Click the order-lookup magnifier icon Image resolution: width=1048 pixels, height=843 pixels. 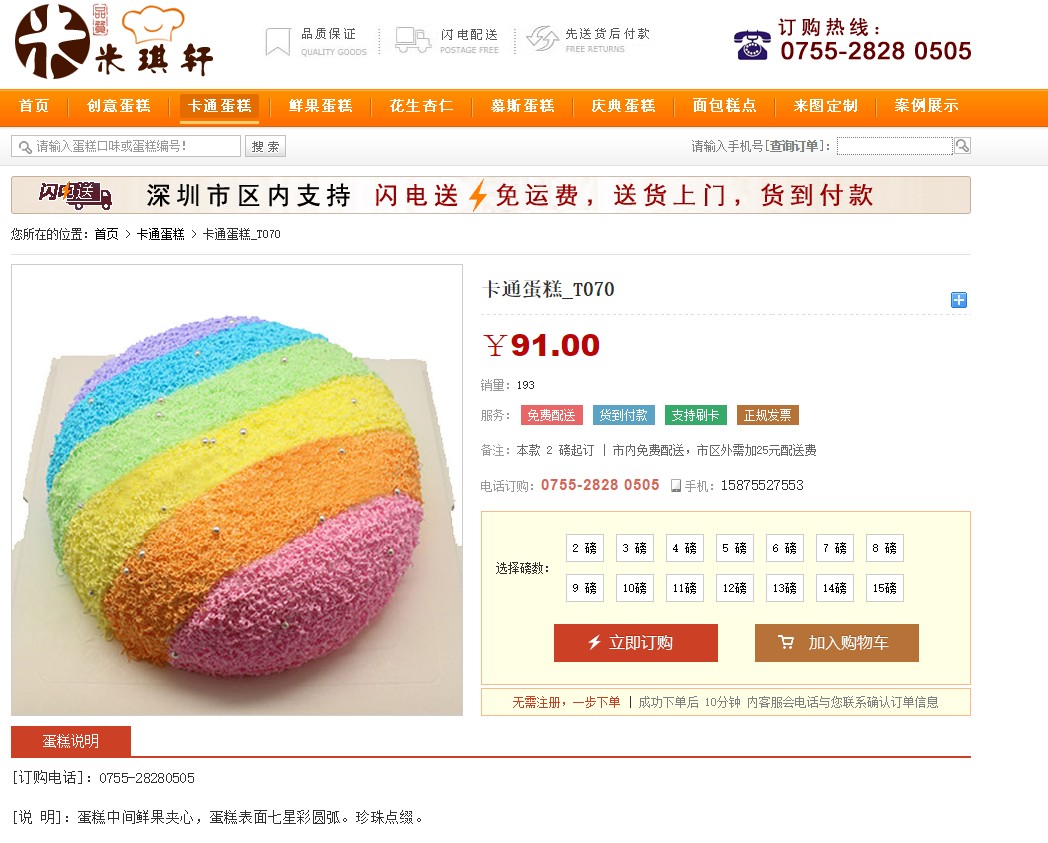[962, 145]
